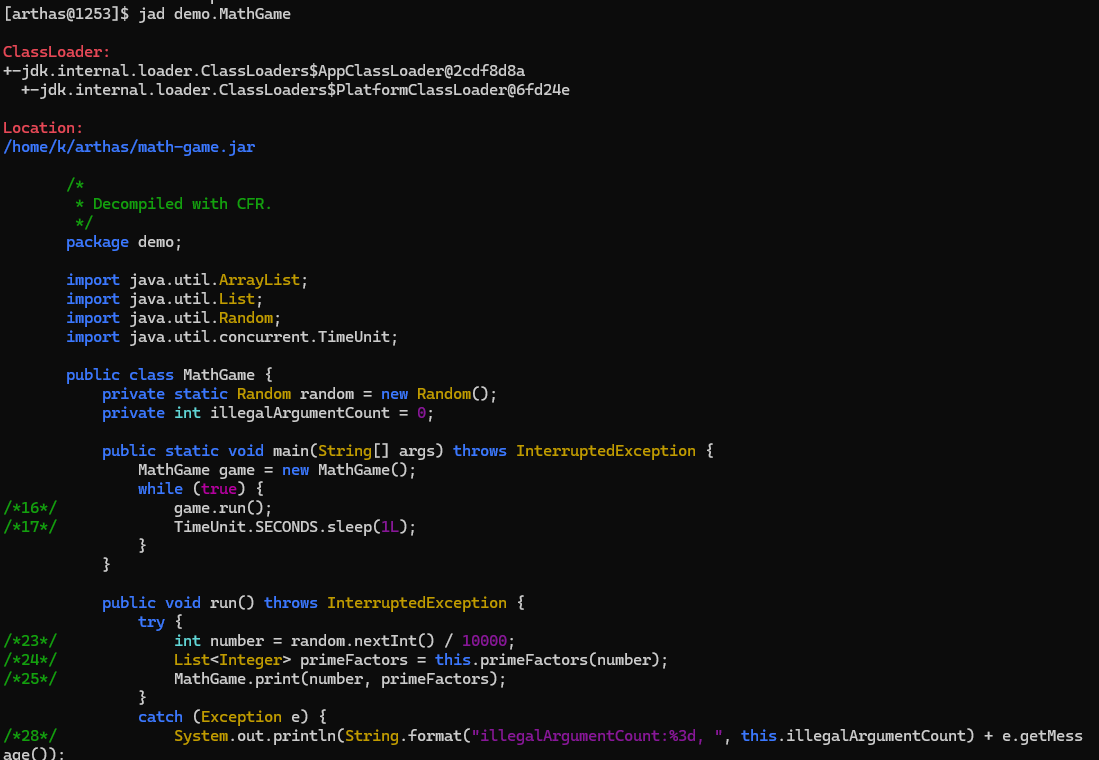Click the 'TimeUnit.SECONDS.sleep(1L);' statement
Viewport: 1099px width, 760px height.
[x=295, y=527]
